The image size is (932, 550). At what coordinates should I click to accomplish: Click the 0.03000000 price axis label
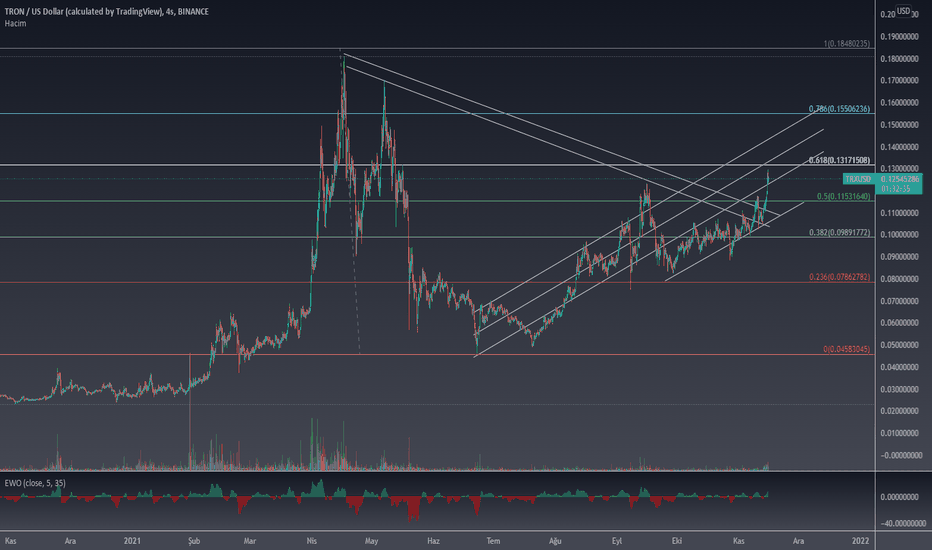pos(900,389)
